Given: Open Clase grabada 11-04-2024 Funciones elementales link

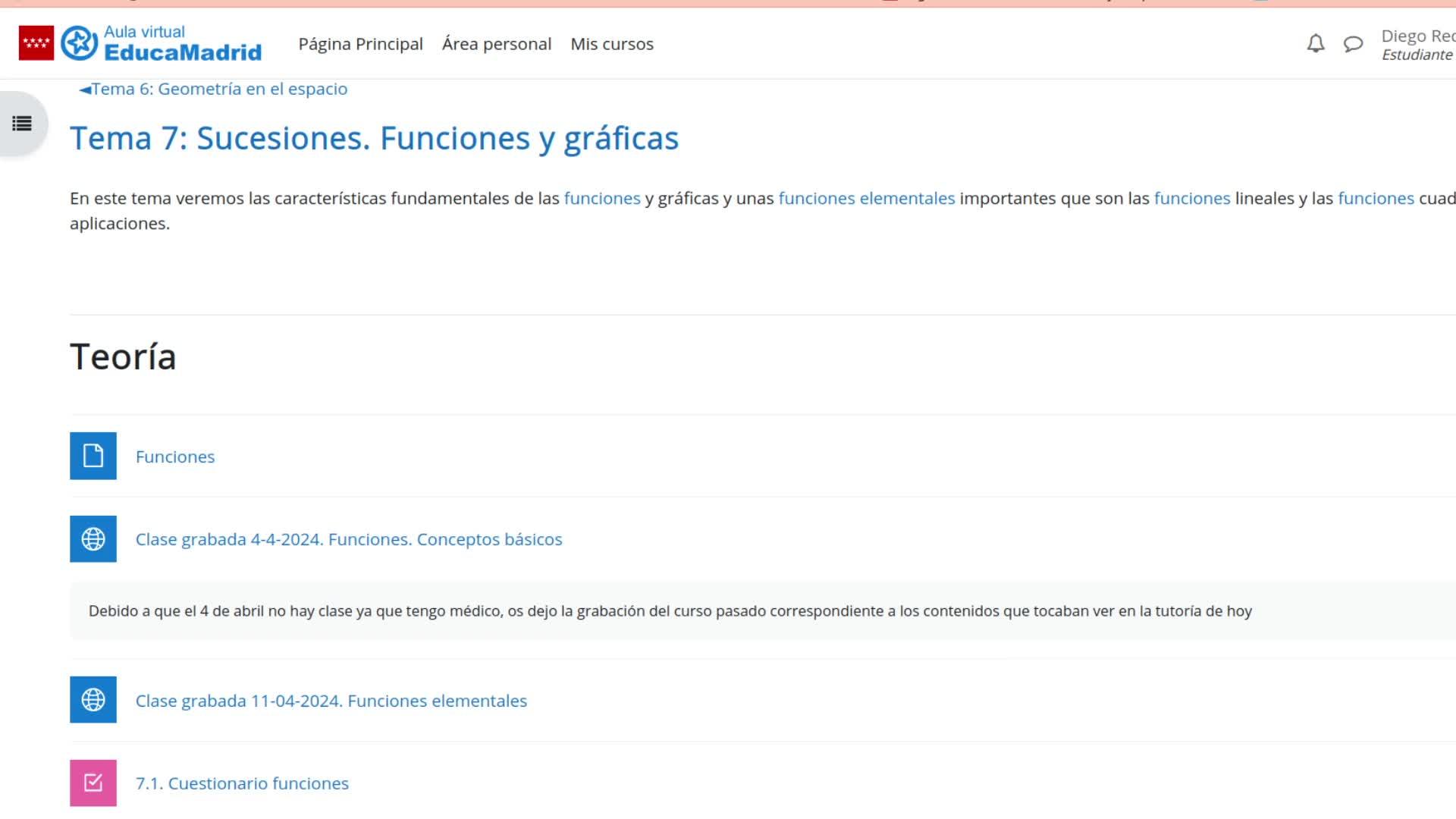Looking at the screenshot, I should [x=331, y=701].
